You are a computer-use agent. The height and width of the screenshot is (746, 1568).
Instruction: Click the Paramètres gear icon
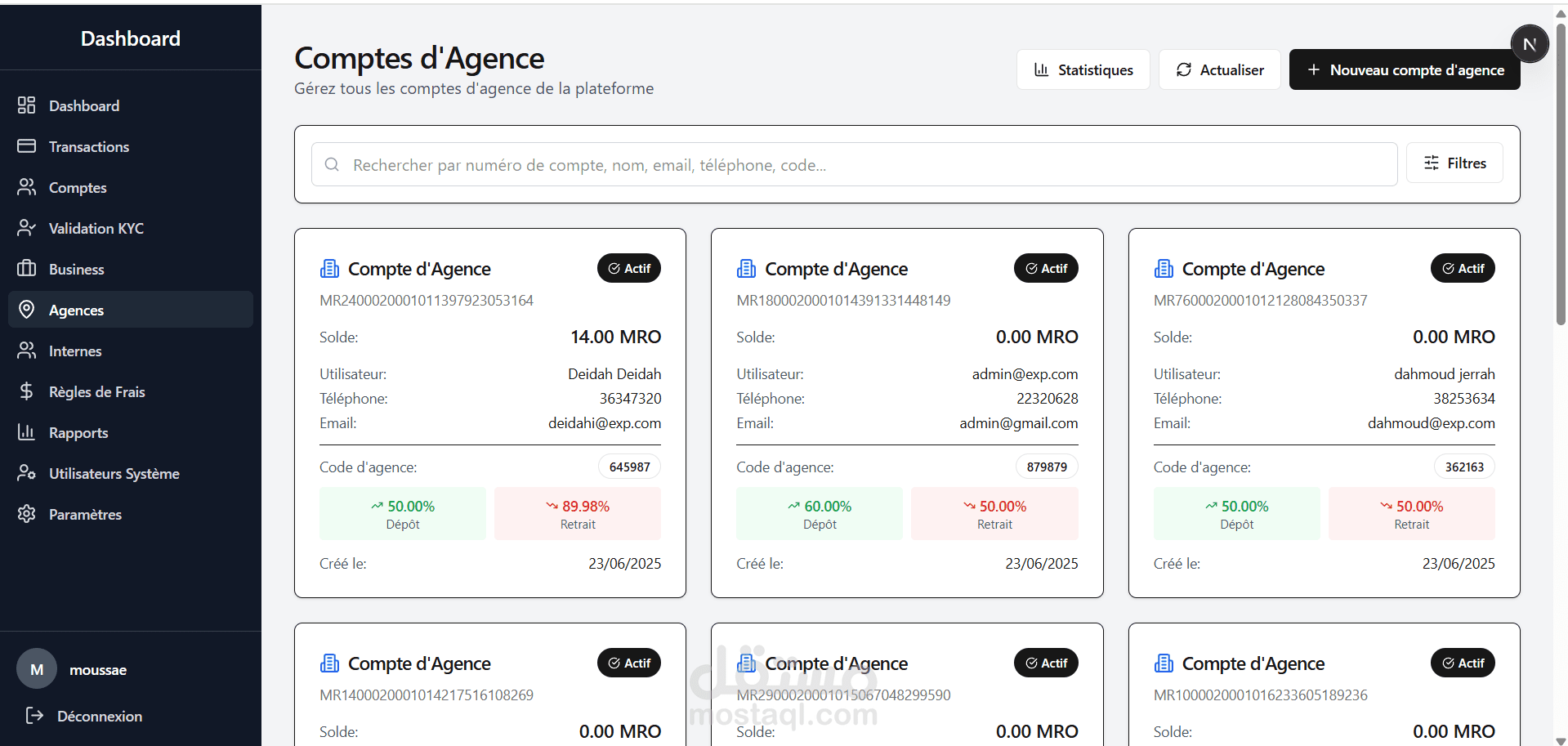click(x=27, y=514)
